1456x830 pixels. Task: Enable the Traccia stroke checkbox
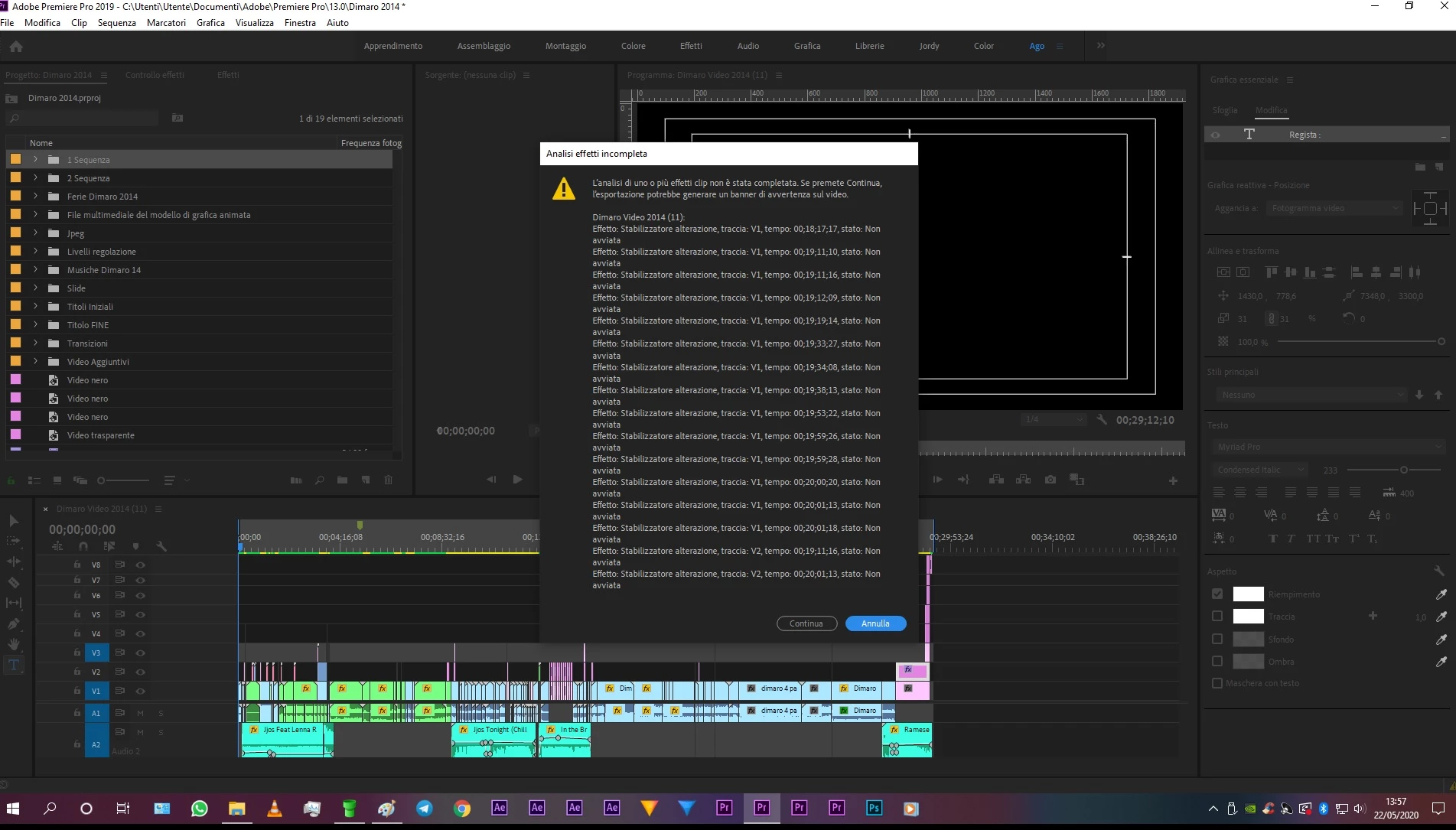1217,616
